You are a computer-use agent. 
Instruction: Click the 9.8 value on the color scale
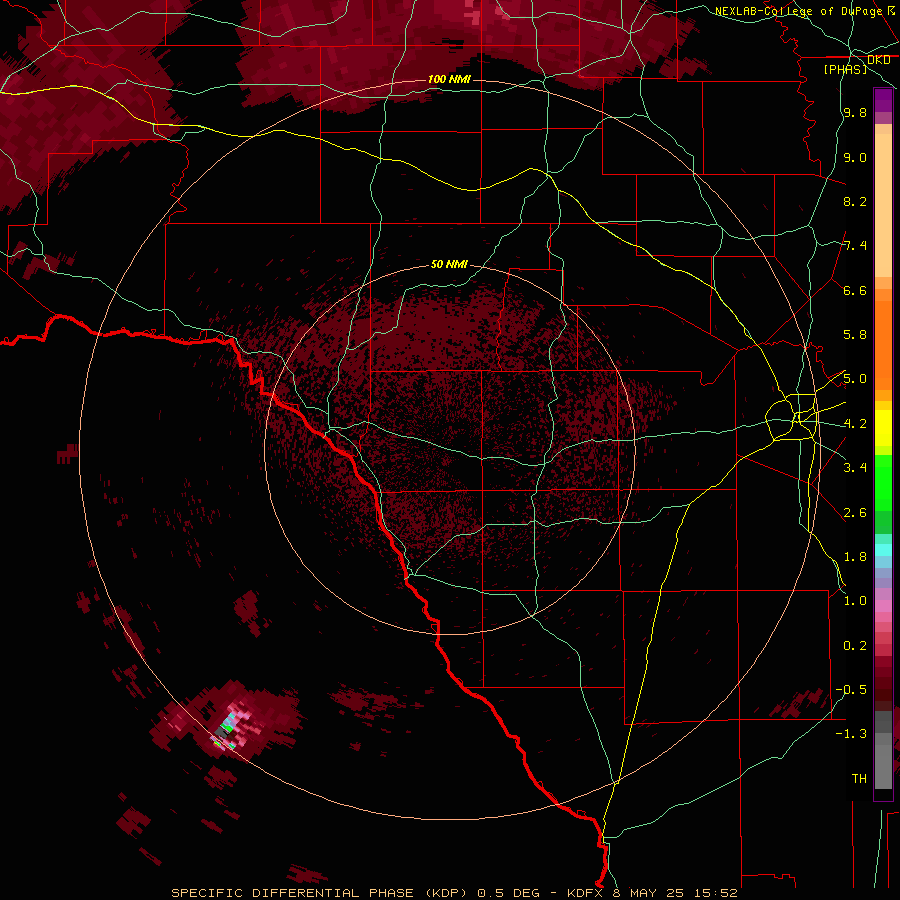point(855,113)
